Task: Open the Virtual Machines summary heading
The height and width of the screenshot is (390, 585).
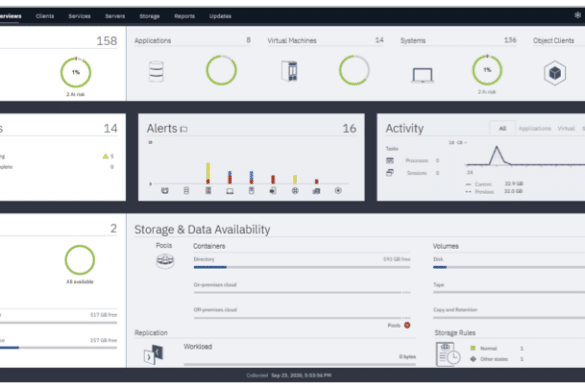Action: pos(292,41)
